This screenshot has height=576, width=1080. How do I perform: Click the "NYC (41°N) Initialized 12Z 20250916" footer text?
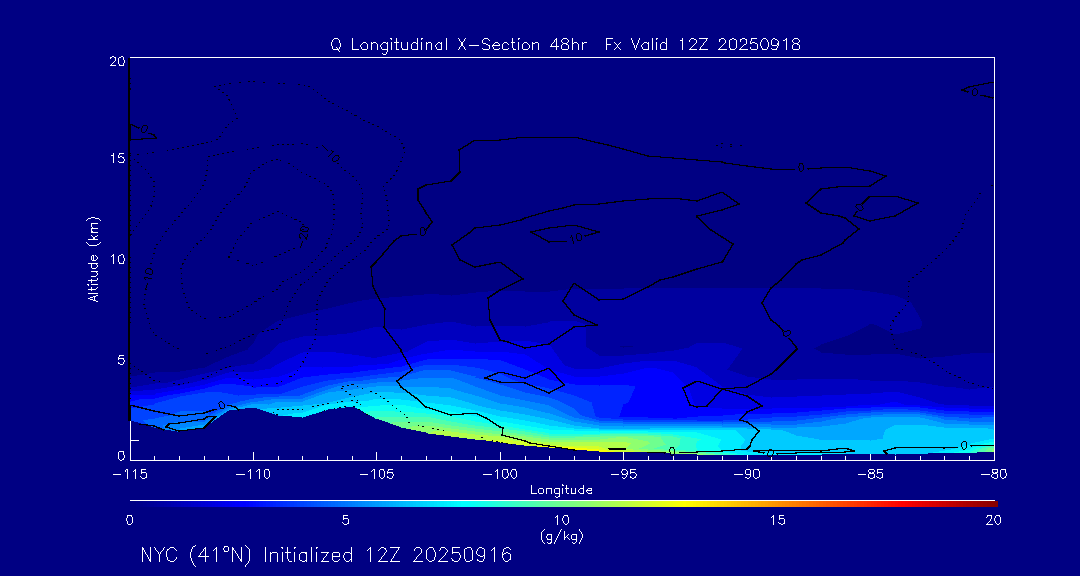coord(326,555)
